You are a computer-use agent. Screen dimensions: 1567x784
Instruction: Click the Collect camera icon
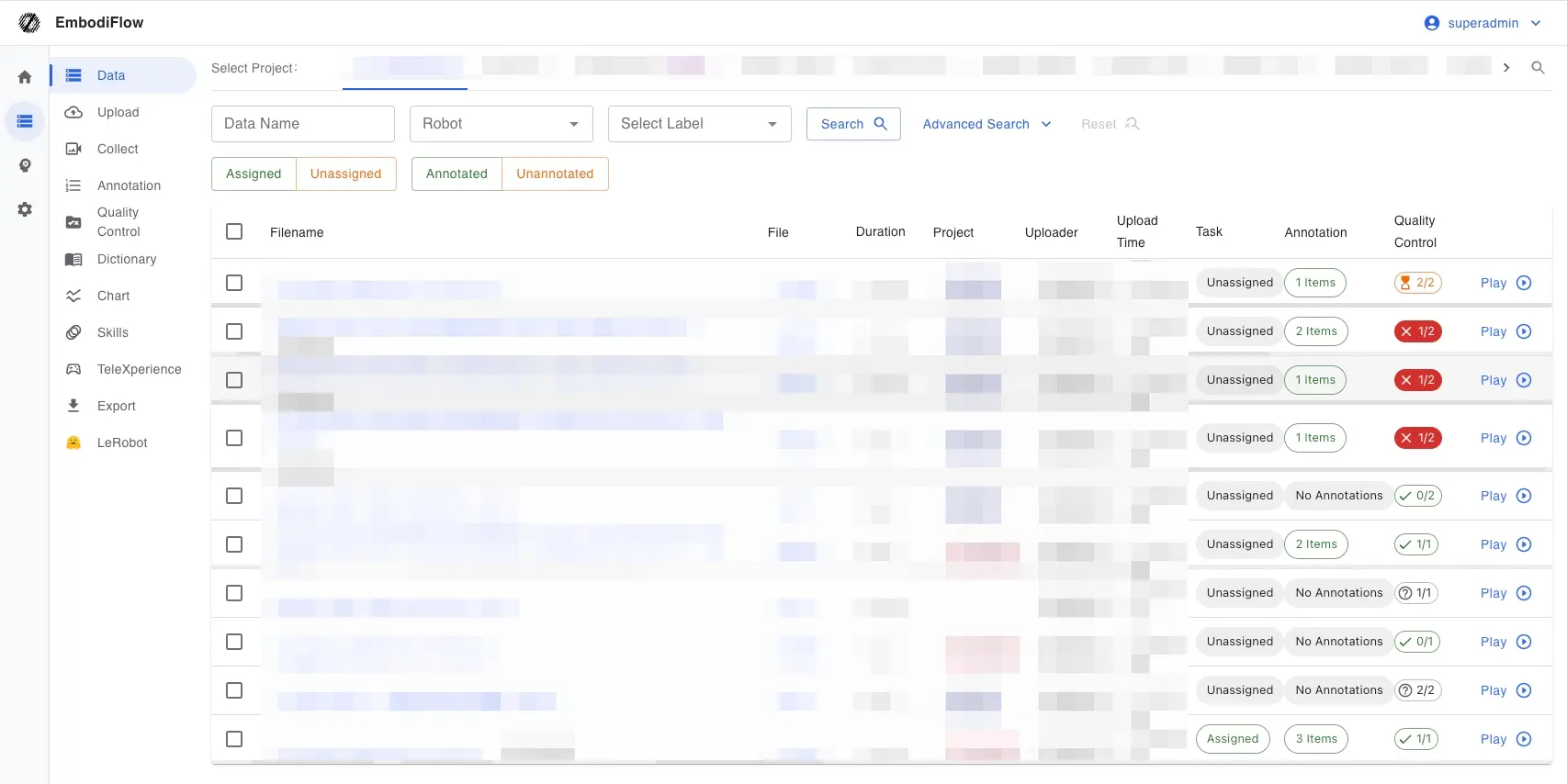click(73, 149)
